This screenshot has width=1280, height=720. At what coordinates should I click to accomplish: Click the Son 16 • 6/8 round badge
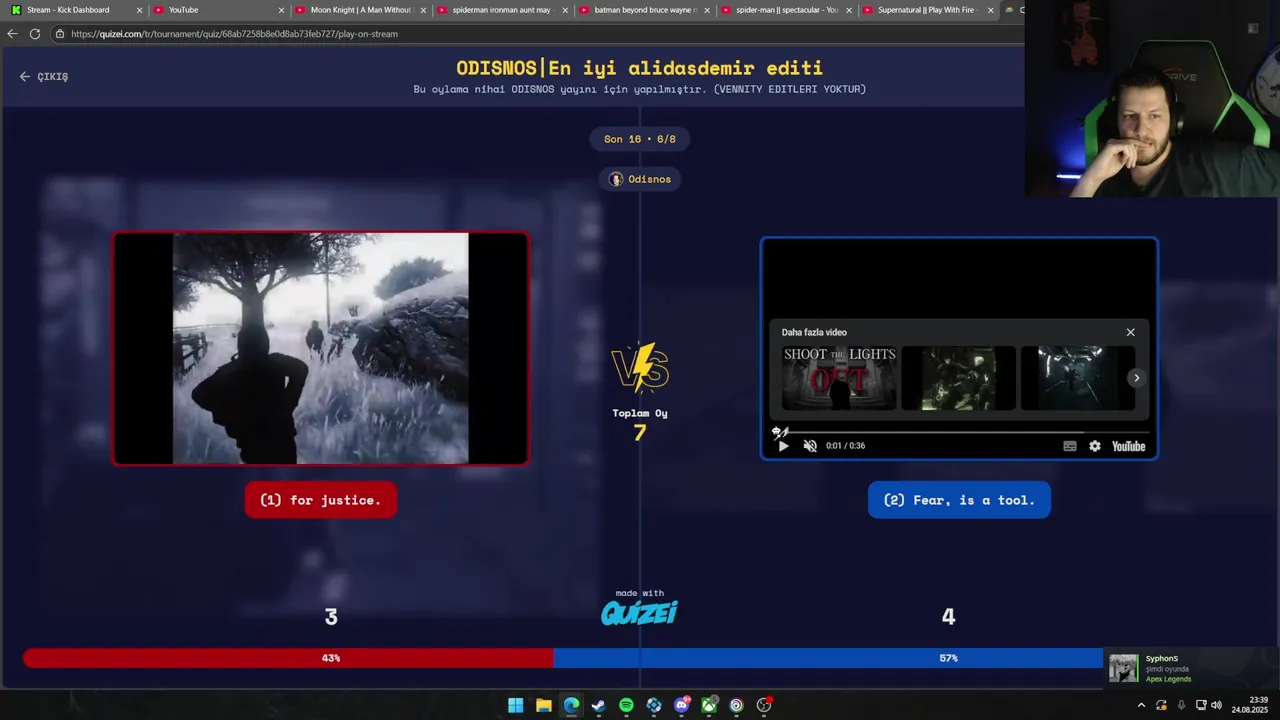pos(640,139)
